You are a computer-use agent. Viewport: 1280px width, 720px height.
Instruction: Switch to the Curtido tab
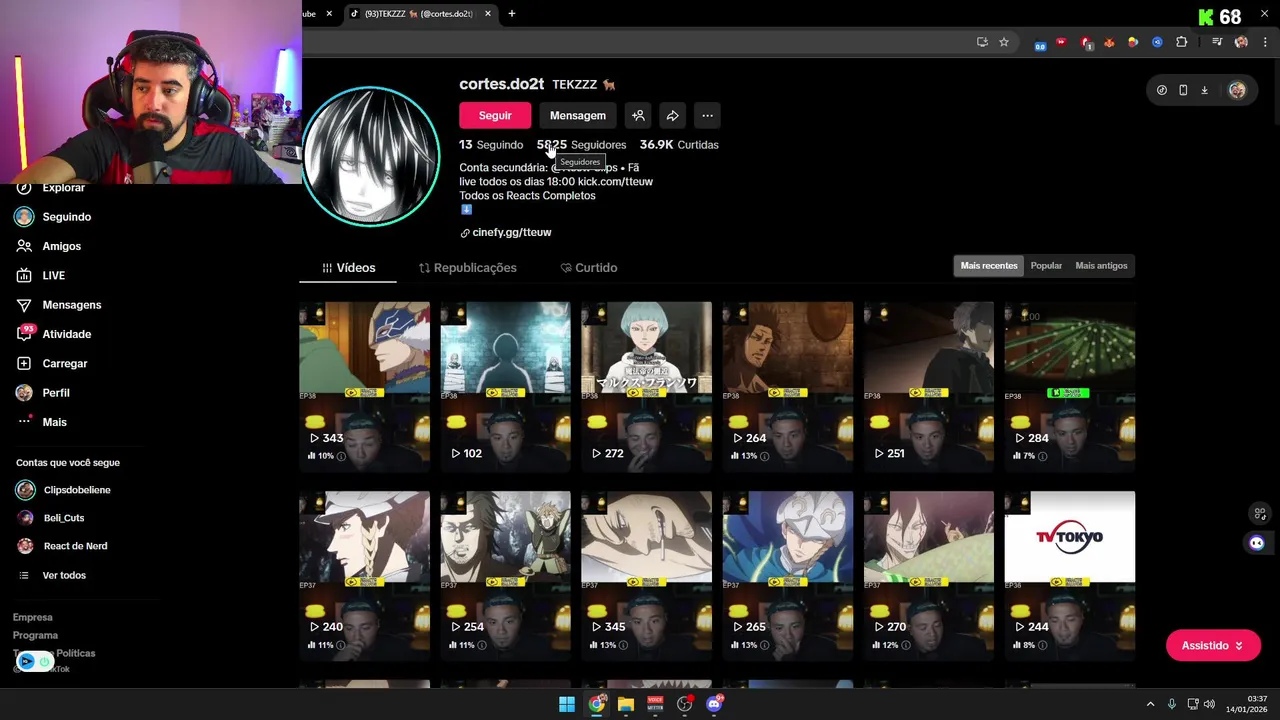coord(588,268)
